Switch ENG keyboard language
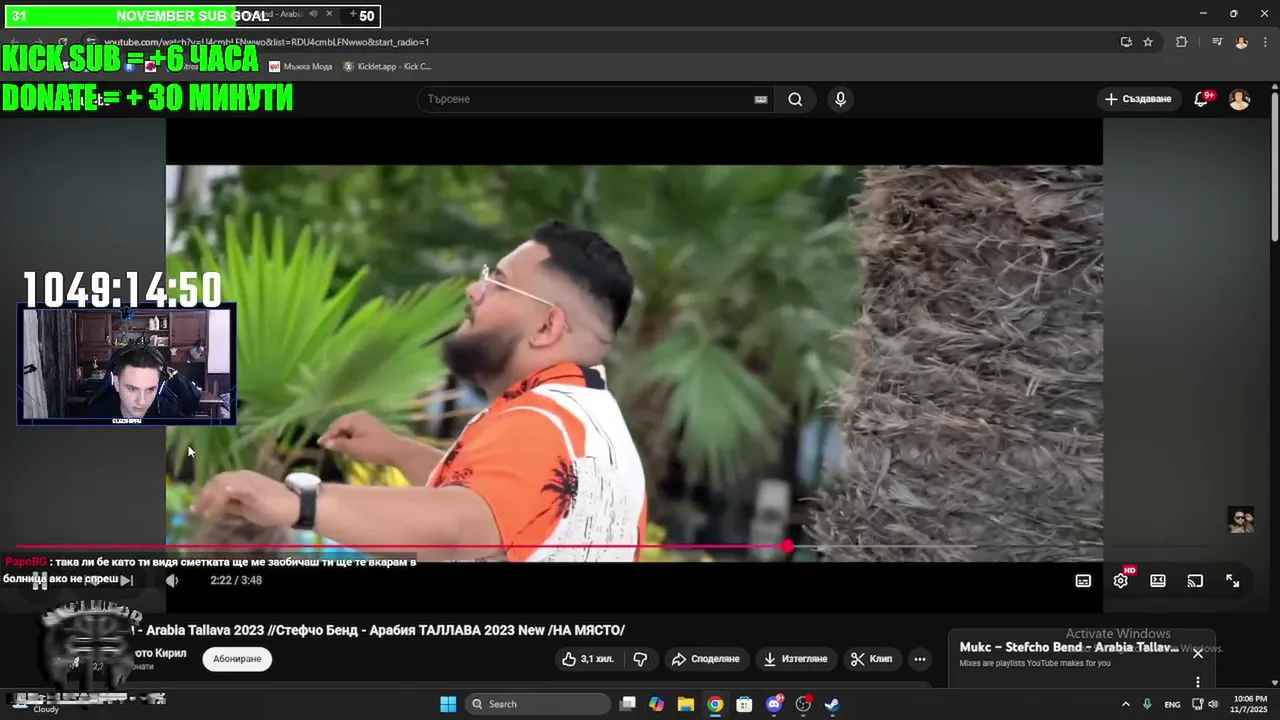Image resolution: width=1280 pixels, height=720 pixels. [x=1172, y=704]
